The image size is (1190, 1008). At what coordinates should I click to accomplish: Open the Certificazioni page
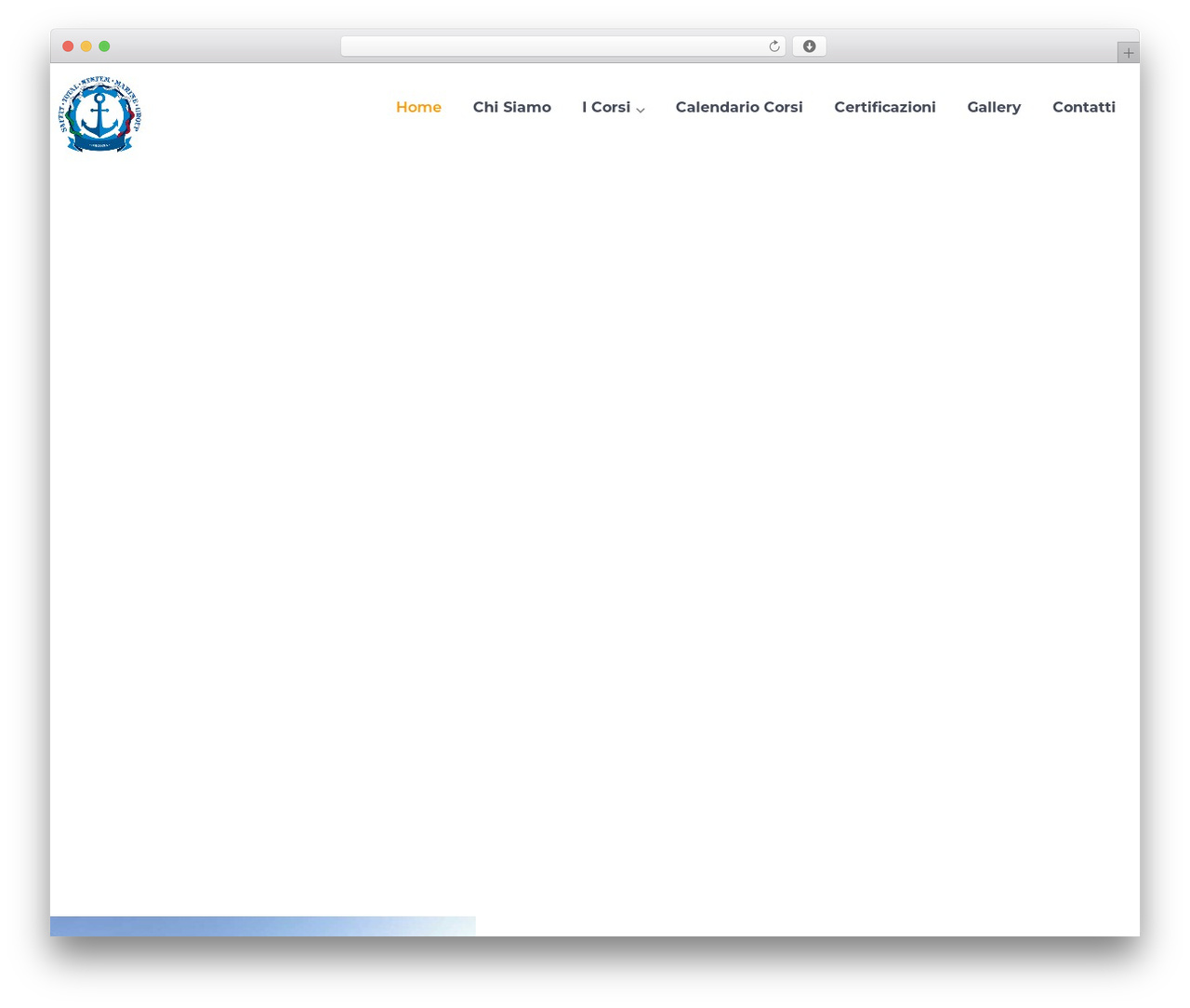(x=885, y=107)
